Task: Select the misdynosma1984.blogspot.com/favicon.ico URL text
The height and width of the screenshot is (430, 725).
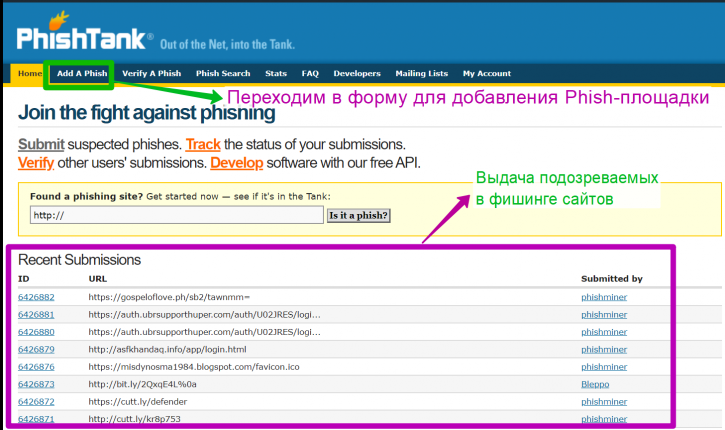Action: coord(194,367)
